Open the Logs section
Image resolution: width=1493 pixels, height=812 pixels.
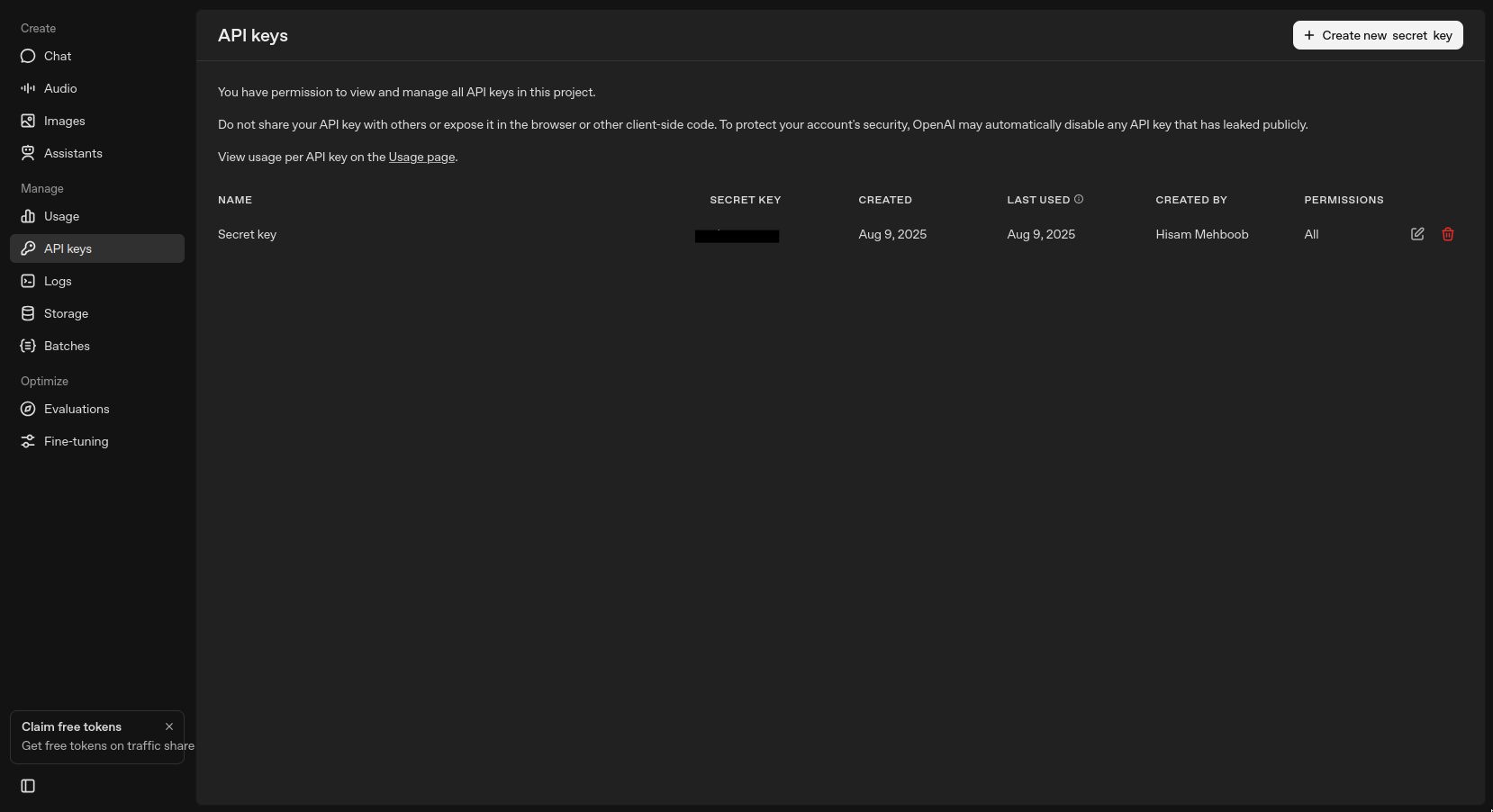click(57, 281)
